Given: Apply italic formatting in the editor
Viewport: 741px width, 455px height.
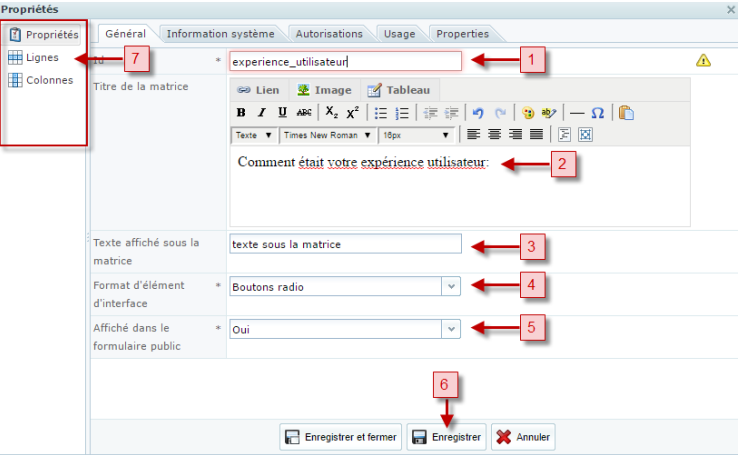Looking at the screenshot, I should point(262,112).
